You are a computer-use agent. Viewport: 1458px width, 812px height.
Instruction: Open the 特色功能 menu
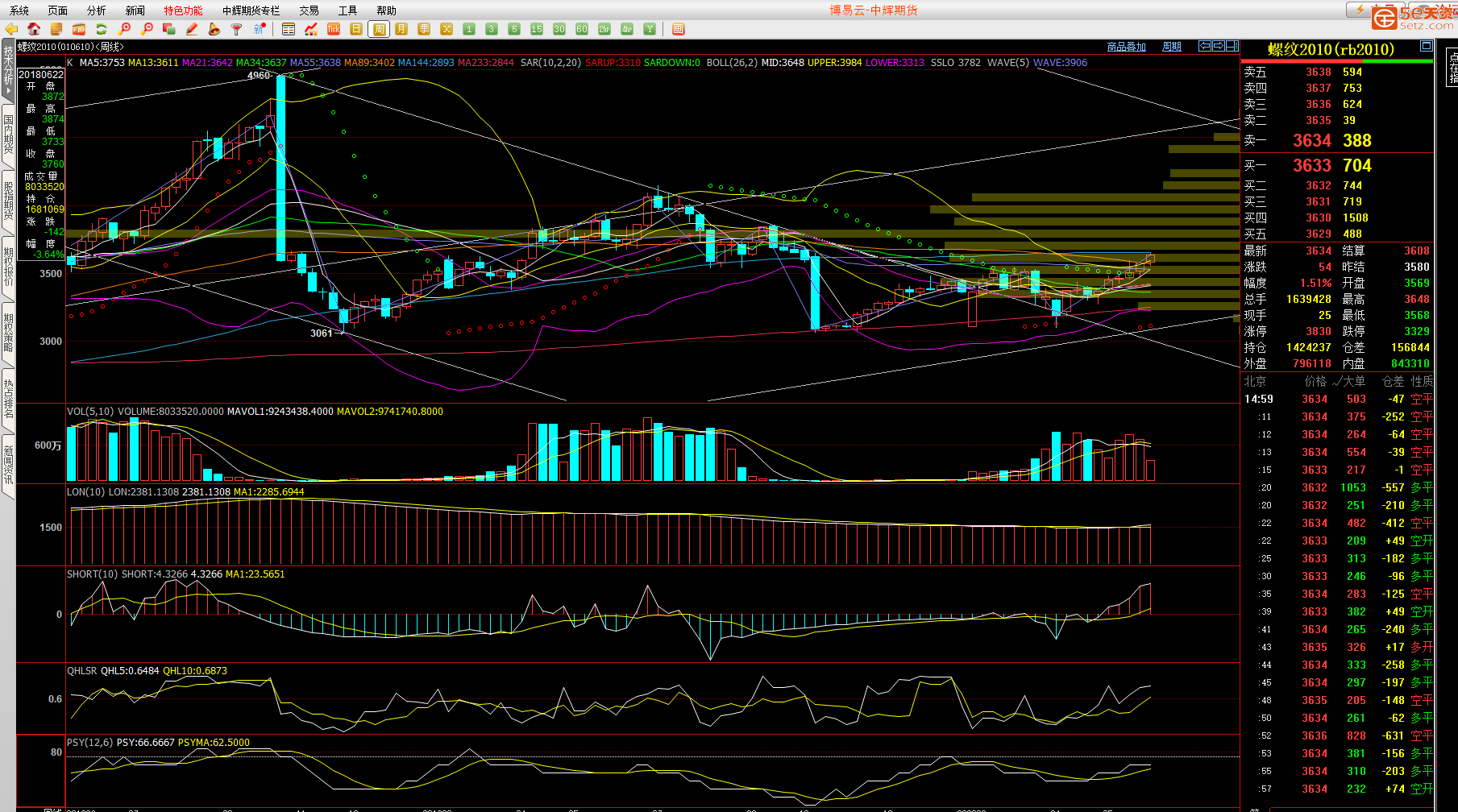[x=184, y=10]
